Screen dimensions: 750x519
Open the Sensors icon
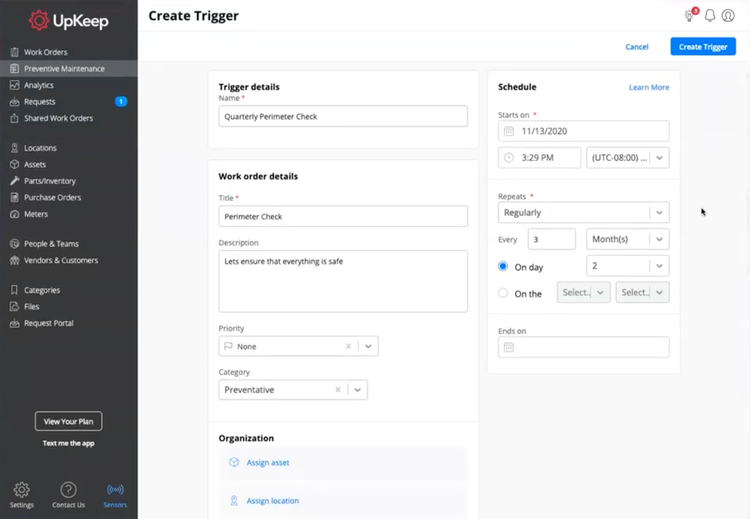coord(115,490)
